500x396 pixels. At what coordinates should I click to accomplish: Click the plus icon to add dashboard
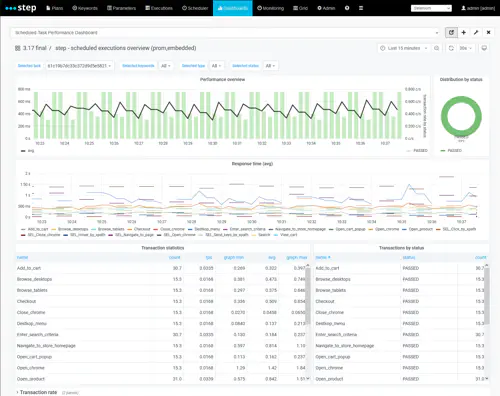[x=463, y=32]
